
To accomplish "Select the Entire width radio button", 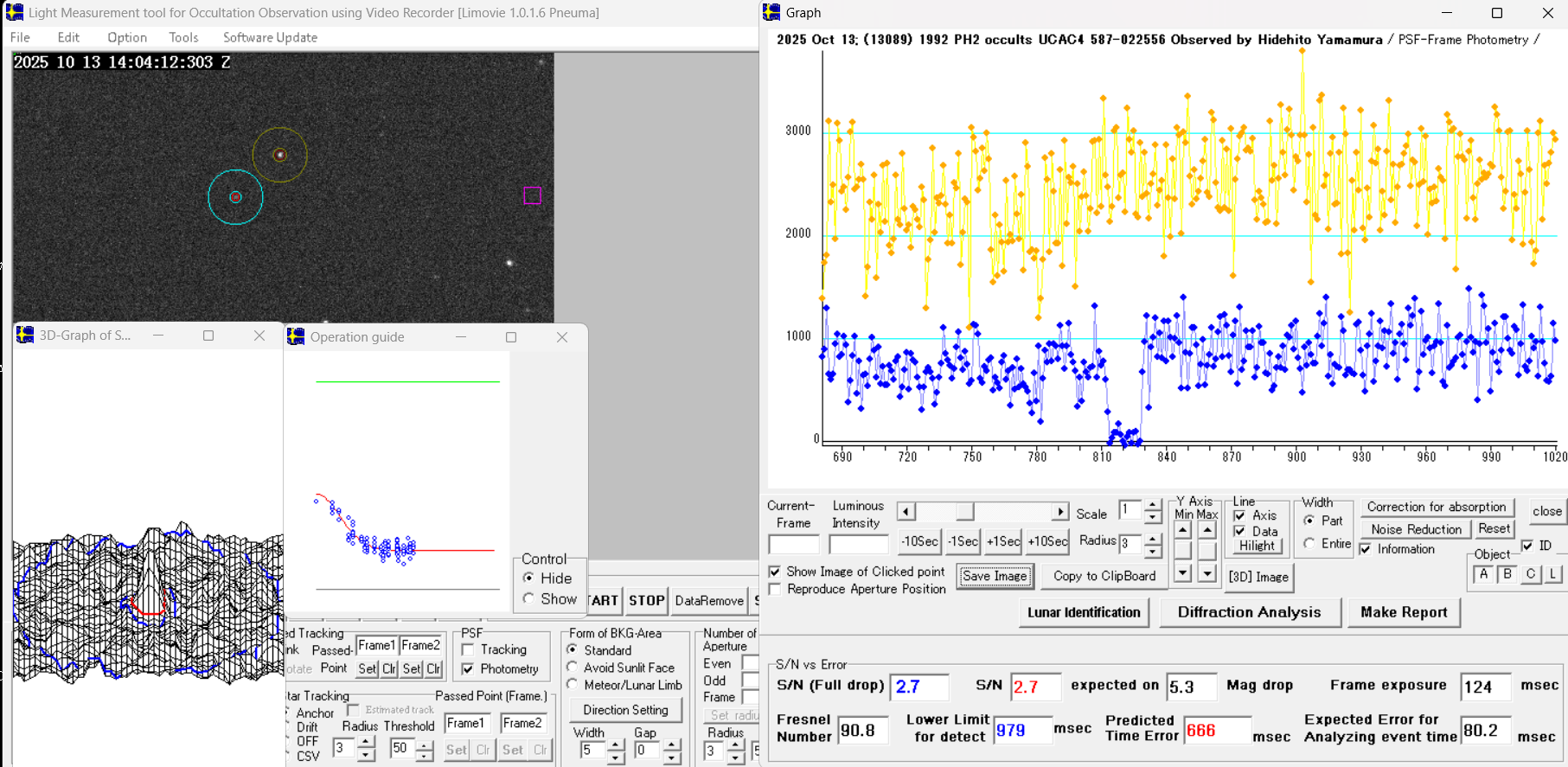I will pyautogui.click(x=1310, y=543).
